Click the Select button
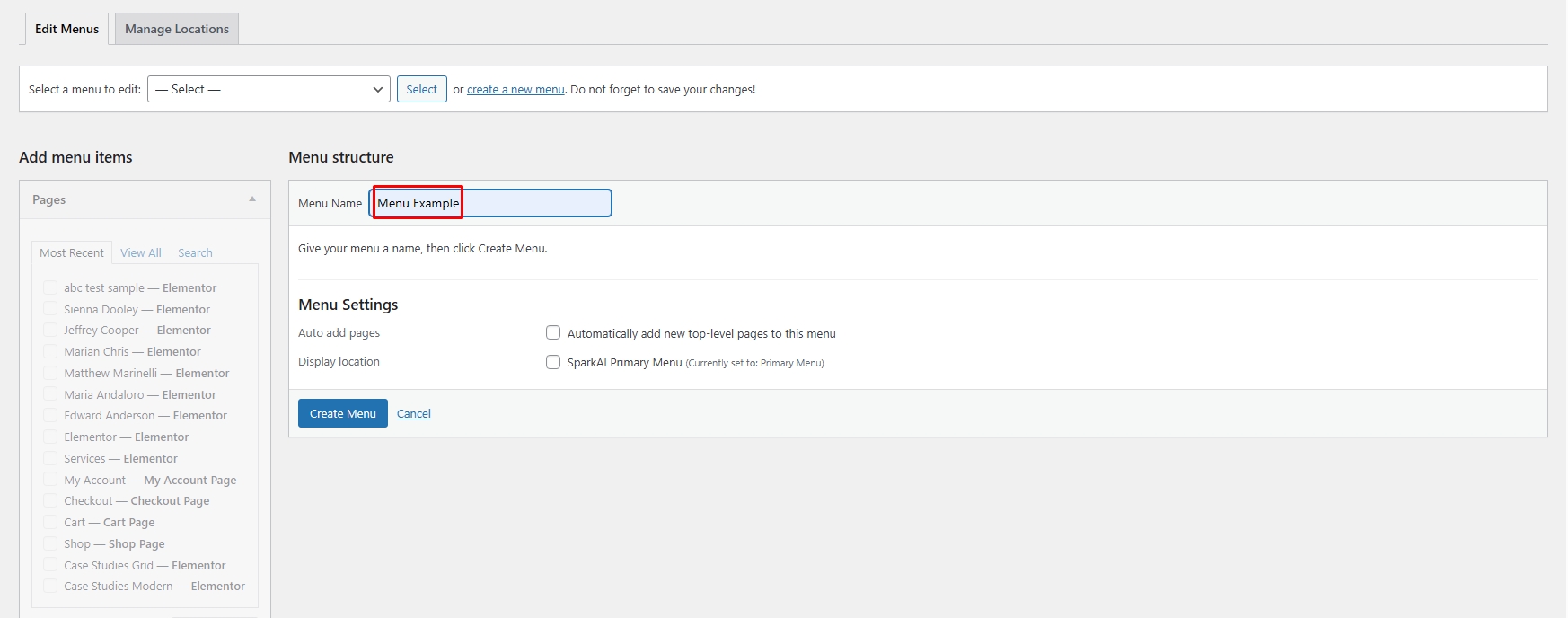 421,89
